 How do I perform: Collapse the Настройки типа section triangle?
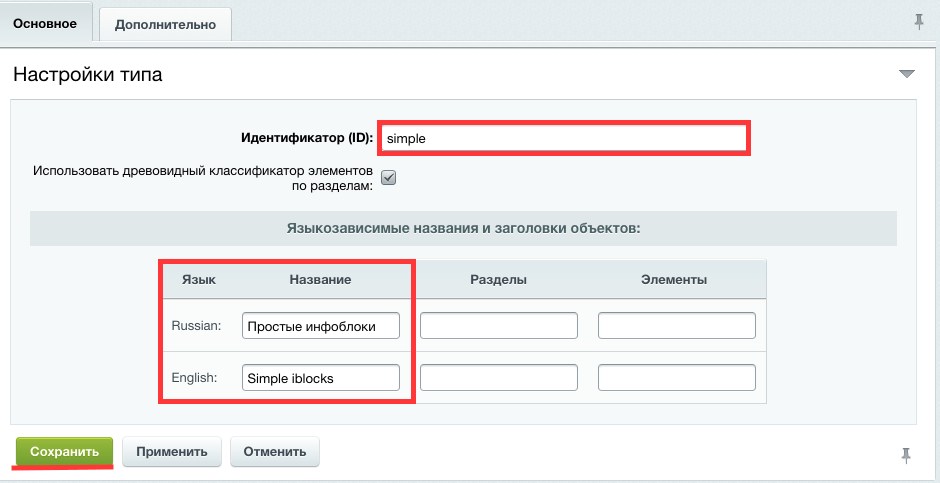(907, 74)
